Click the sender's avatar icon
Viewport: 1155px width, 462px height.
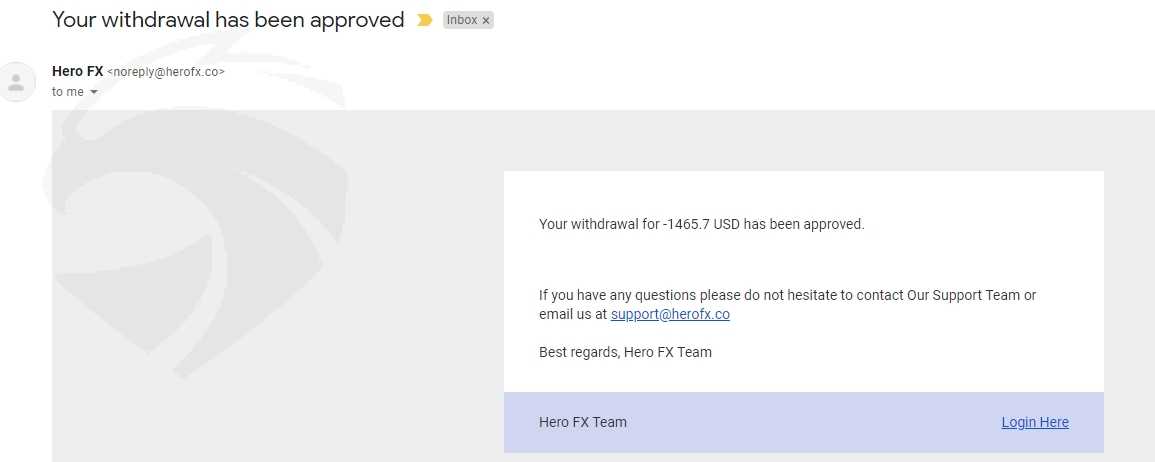pos(16,82)
